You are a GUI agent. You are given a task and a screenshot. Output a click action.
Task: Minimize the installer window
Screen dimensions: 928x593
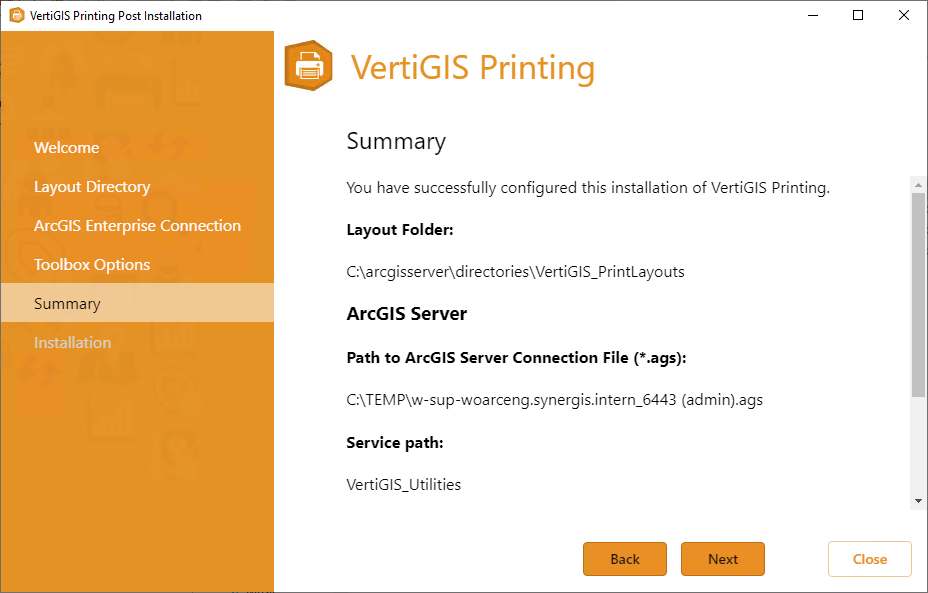pyautogui.click(x=812, y=15)
